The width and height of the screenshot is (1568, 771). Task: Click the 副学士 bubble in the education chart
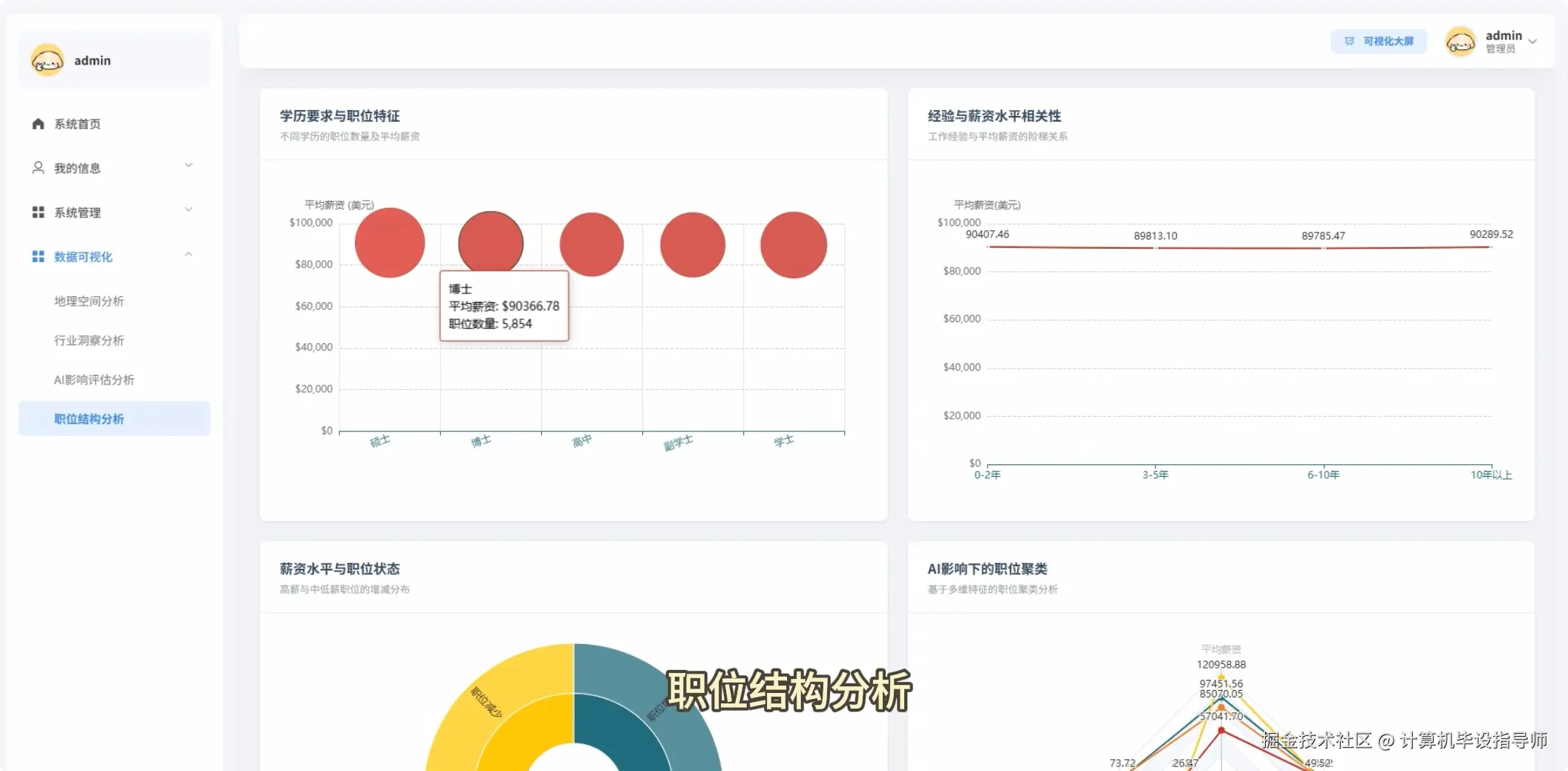[693, 244]
